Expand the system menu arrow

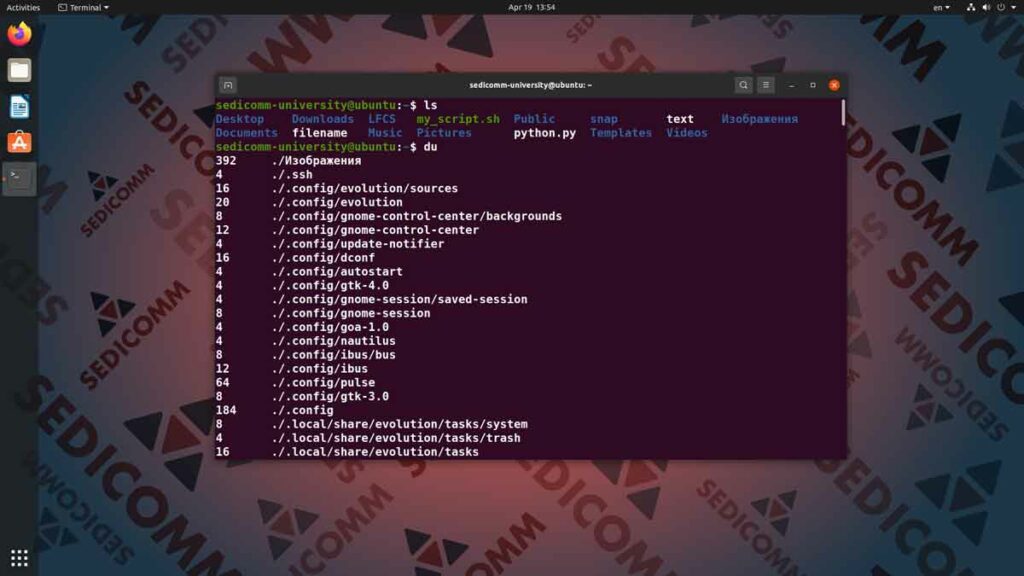point(1014,7)
